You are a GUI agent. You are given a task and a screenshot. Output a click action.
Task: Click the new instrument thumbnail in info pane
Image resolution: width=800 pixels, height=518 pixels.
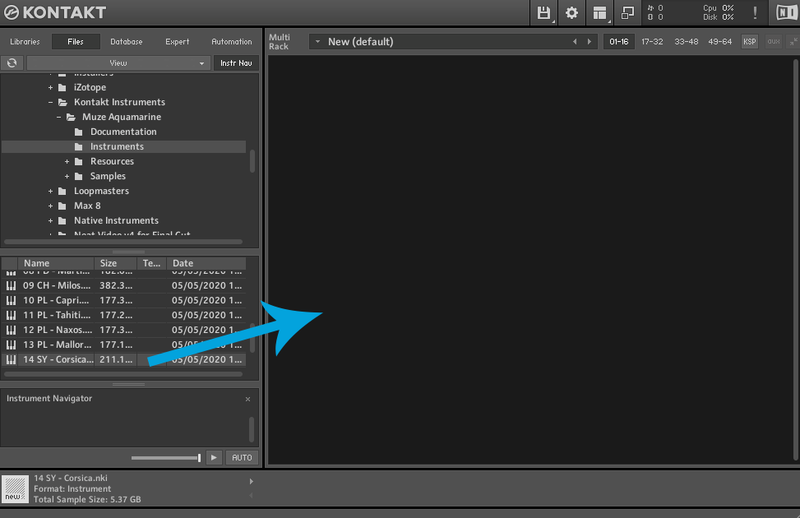tap(15, 489)
